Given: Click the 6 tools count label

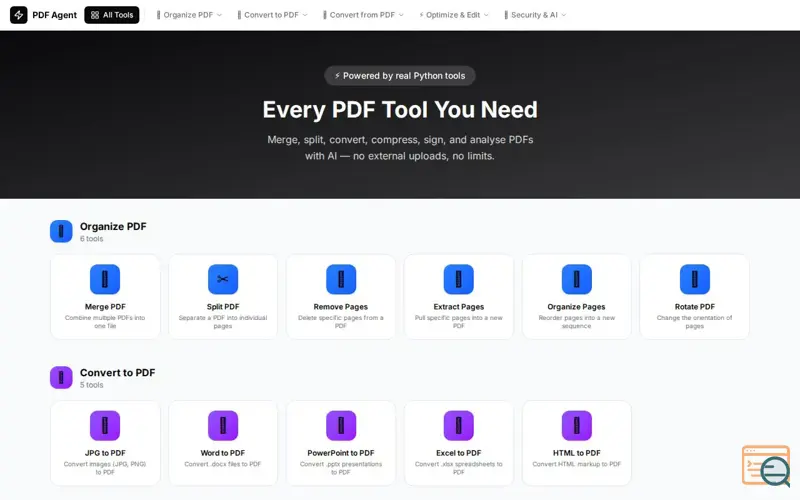Looking at the screenshot, I should pyautogui.click(x=91, y=239).
